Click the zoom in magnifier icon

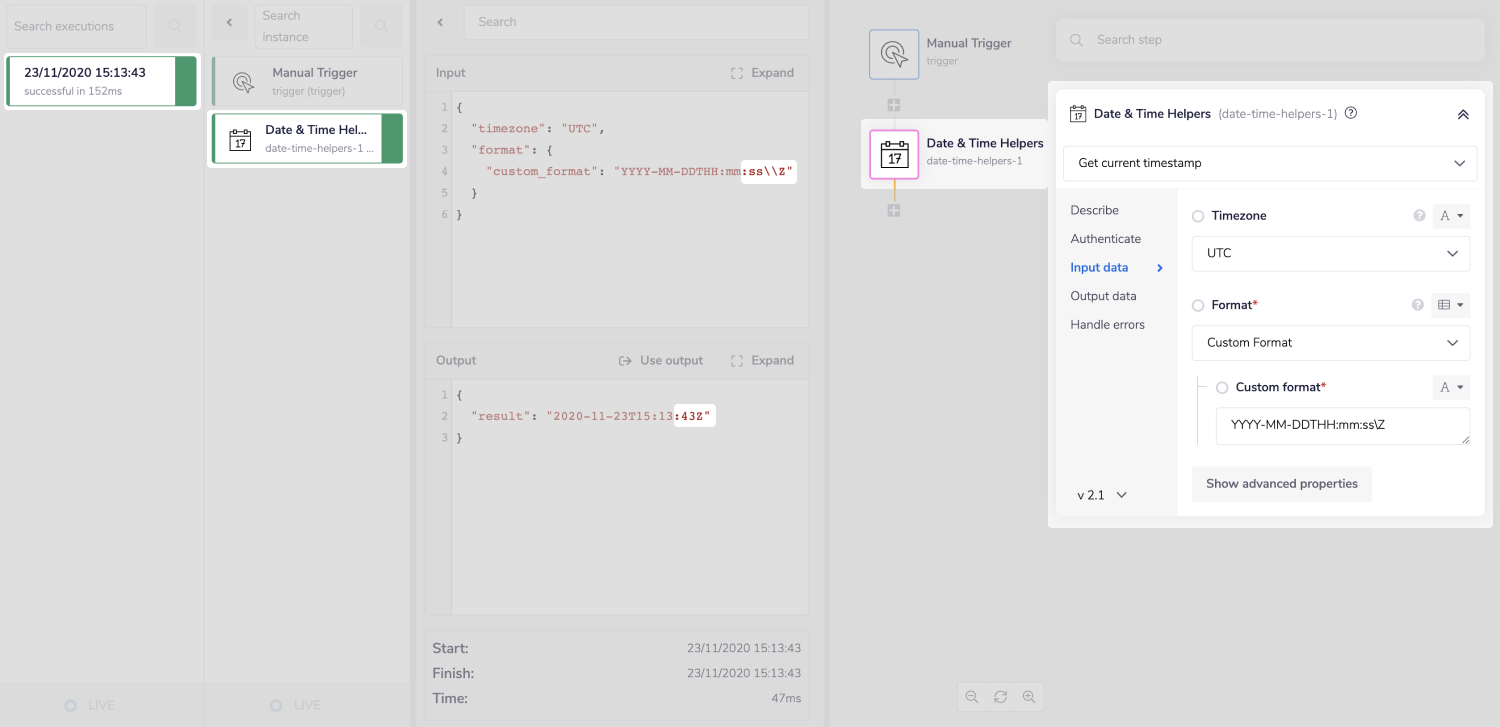1028,697
